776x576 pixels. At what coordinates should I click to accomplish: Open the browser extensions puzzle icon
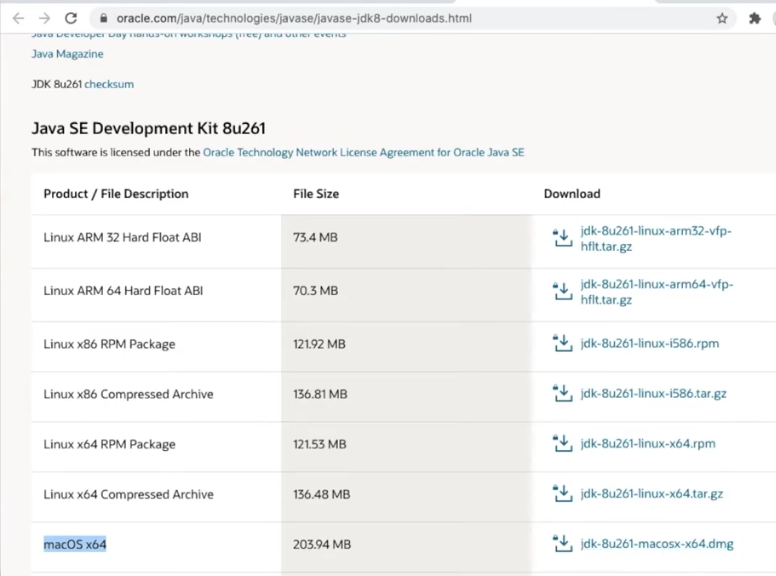pyautogui.click(x=754, y=18)
